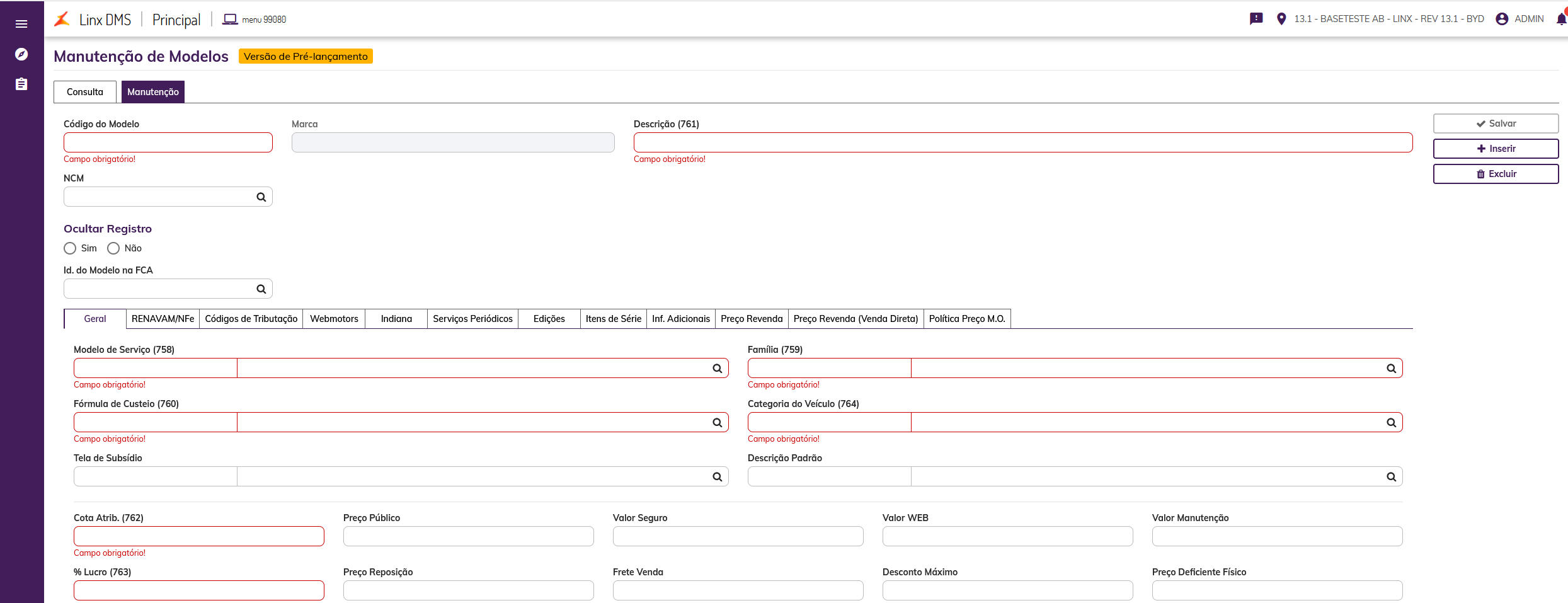Open Modelo de Serviço lookup search
1568x603 pixels.
coord(717,369)
